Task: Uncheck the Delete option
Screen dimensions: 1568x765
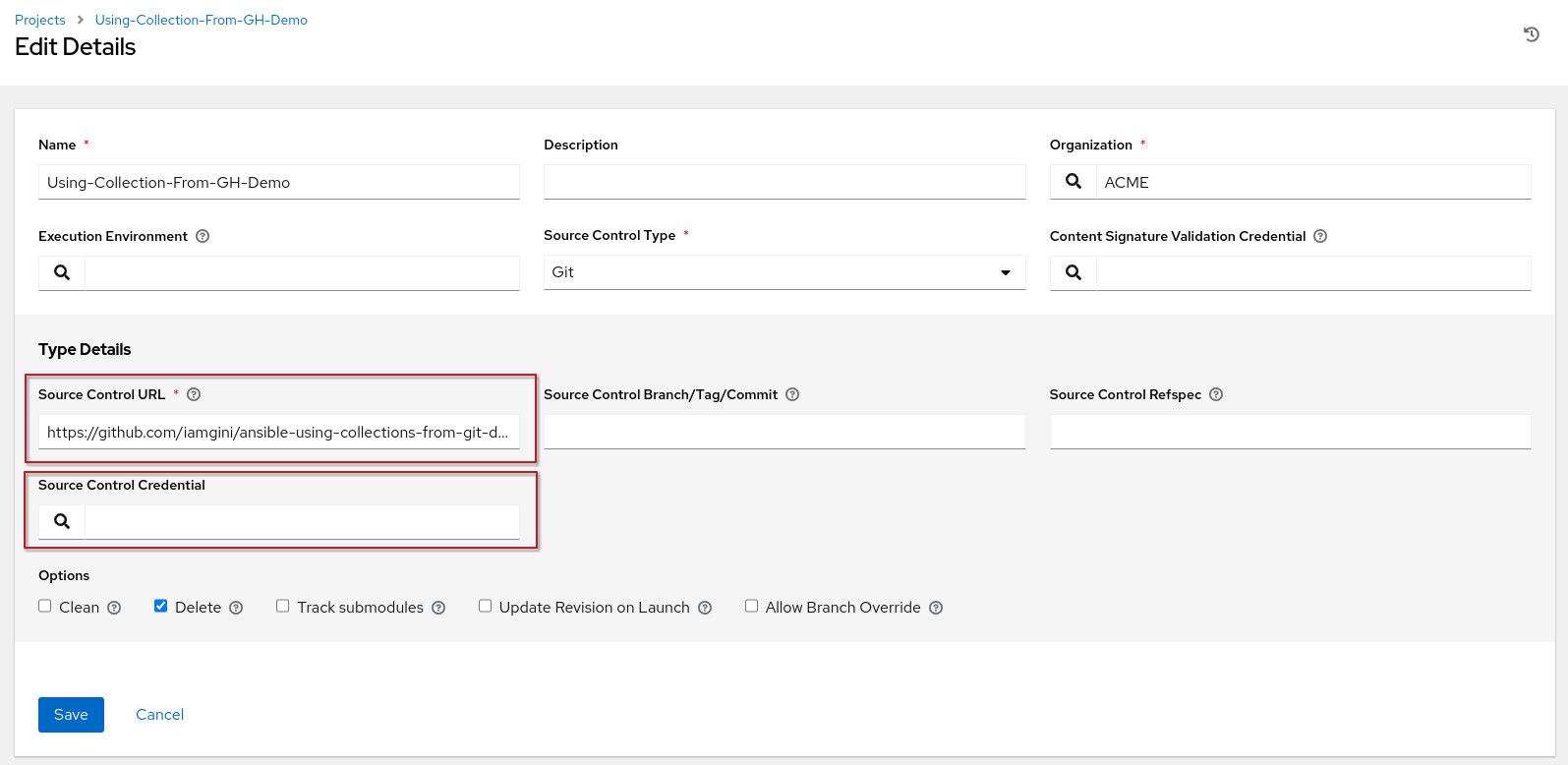Action: [161, 607]
